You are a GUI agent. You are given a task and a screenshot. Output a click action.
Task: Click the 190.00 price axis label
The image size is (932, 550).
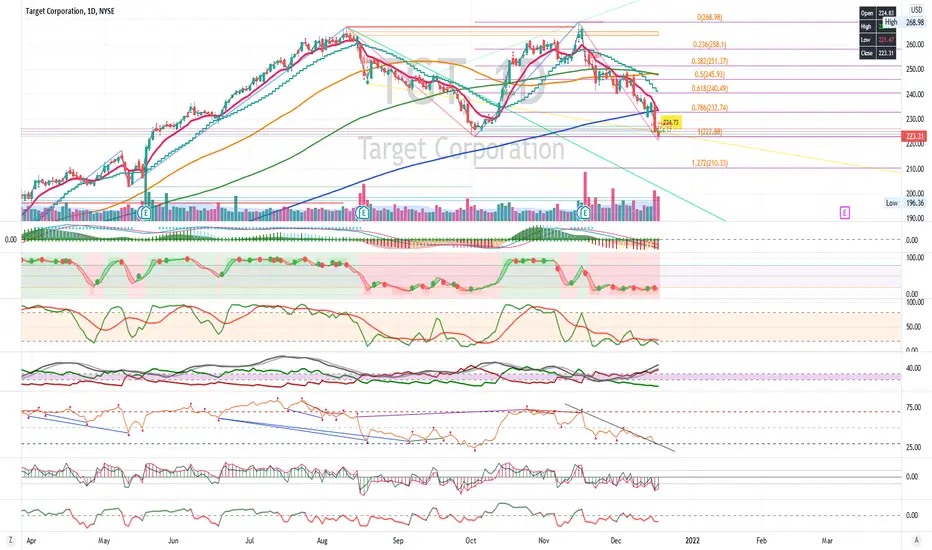click(915, 218)
